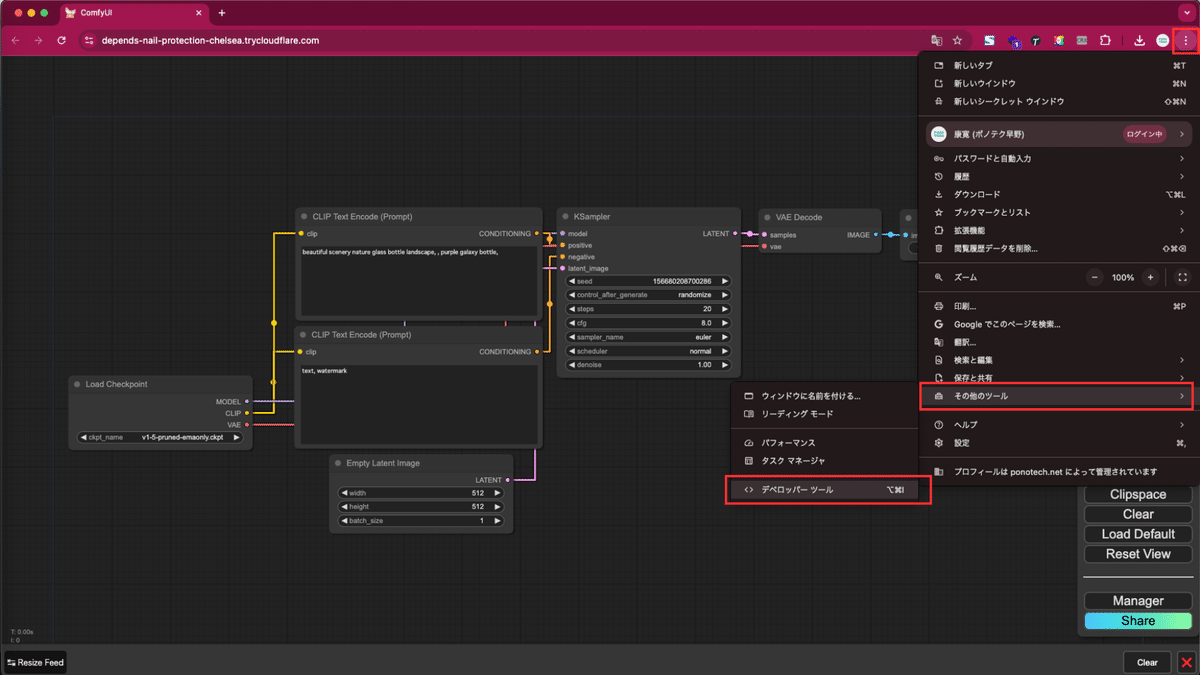Image resolution: width=1200 pixels, height=675 pixels.
Task: Click Clear in the ComfyUI side panel
Action: click(x=1138, y=514)
